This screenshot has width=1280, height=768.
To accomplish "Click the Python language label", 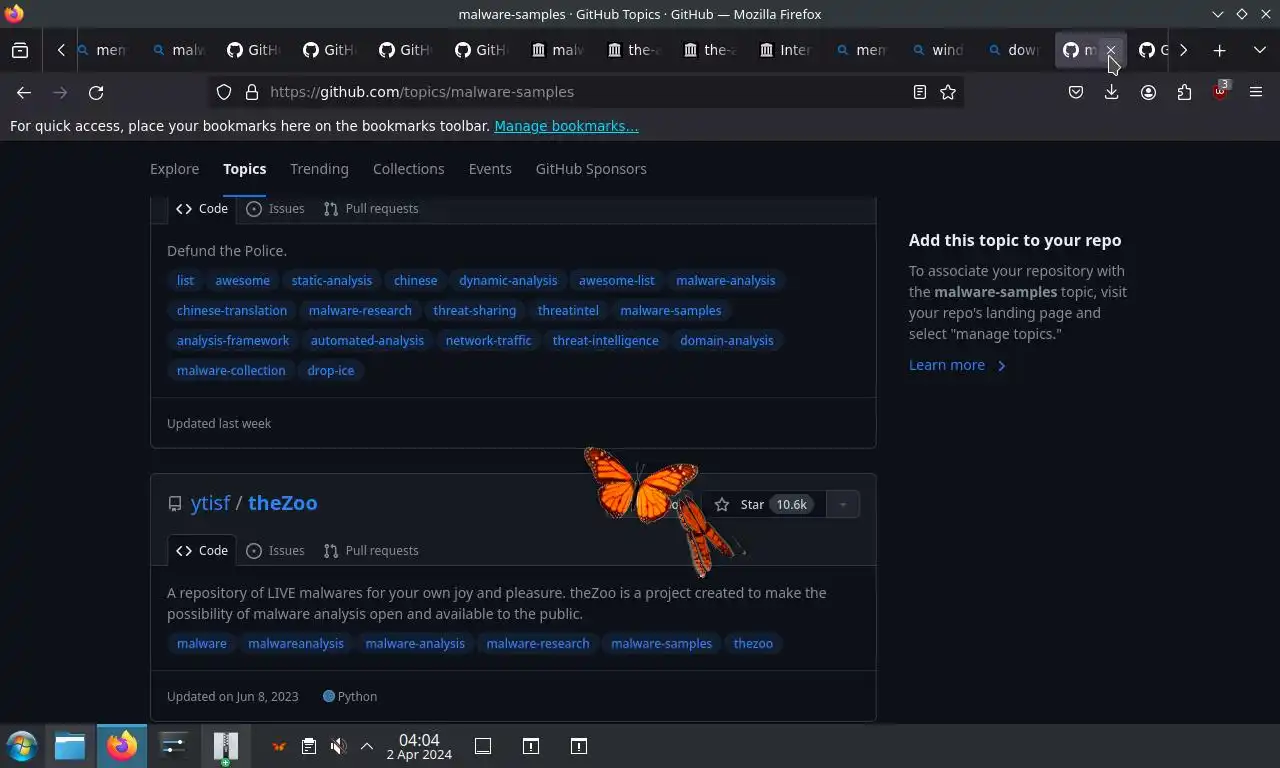I will (350, 697).
